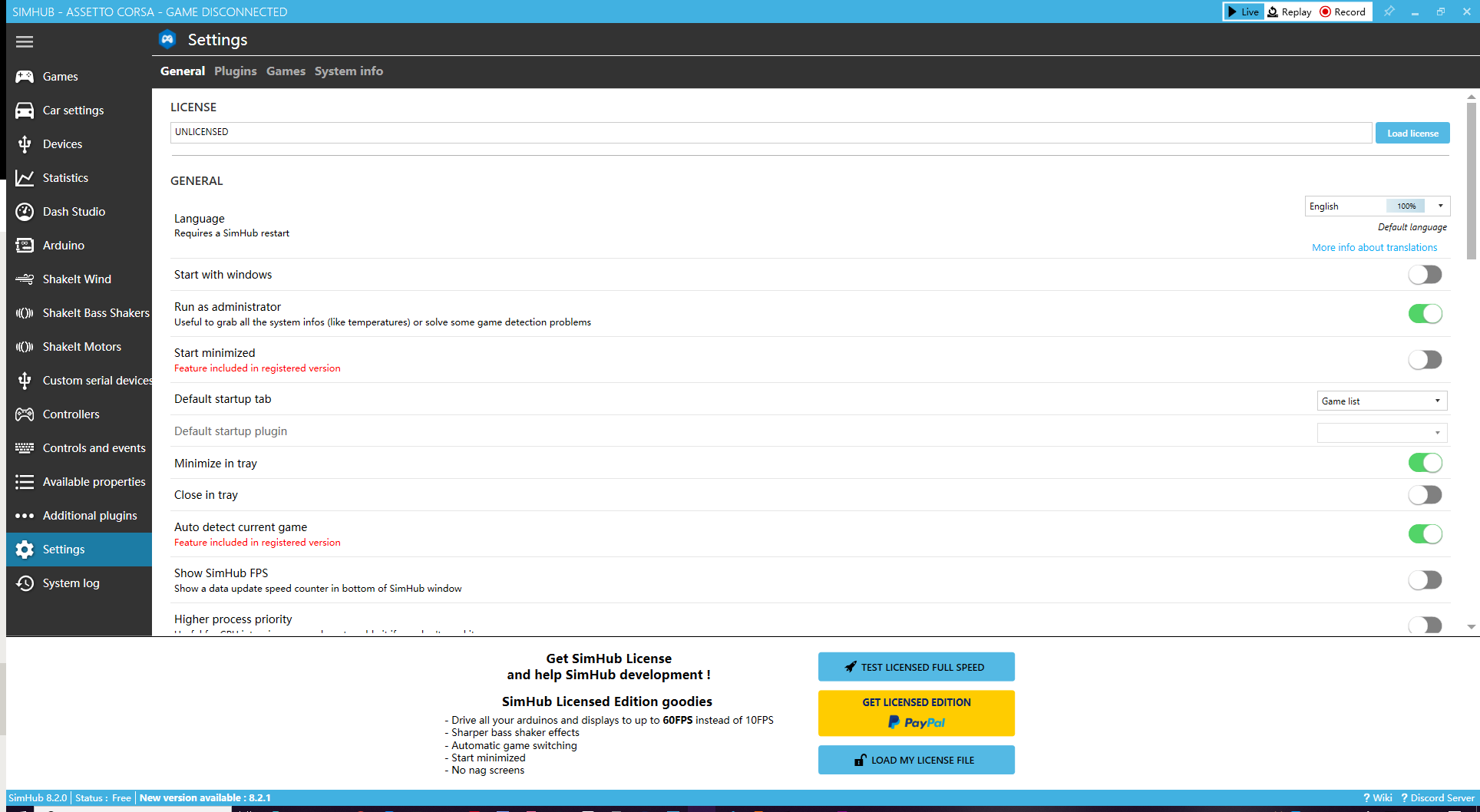The width and height of the screenshot is (1480, 812).
Task: Click the settings vertical scrollbar thumb
Action: tap(1472, 180)
